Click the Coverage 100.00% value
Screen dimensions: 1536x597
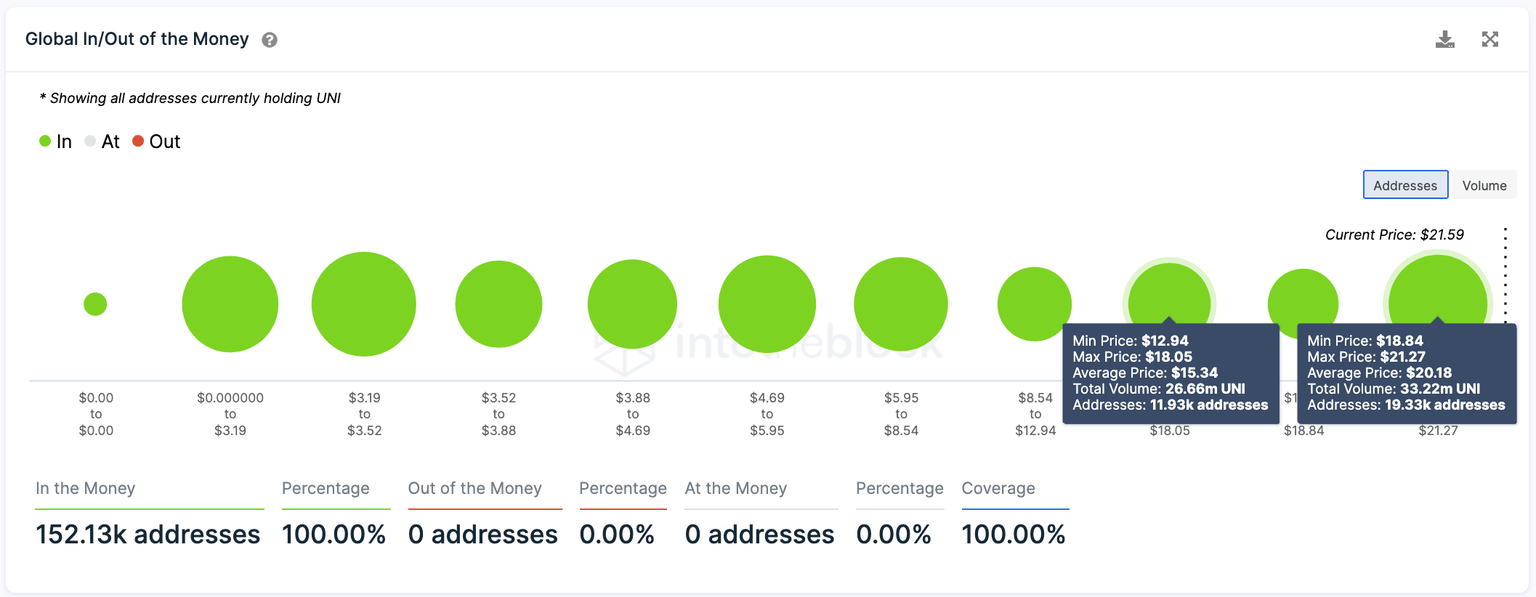(x=1013, y=535)
